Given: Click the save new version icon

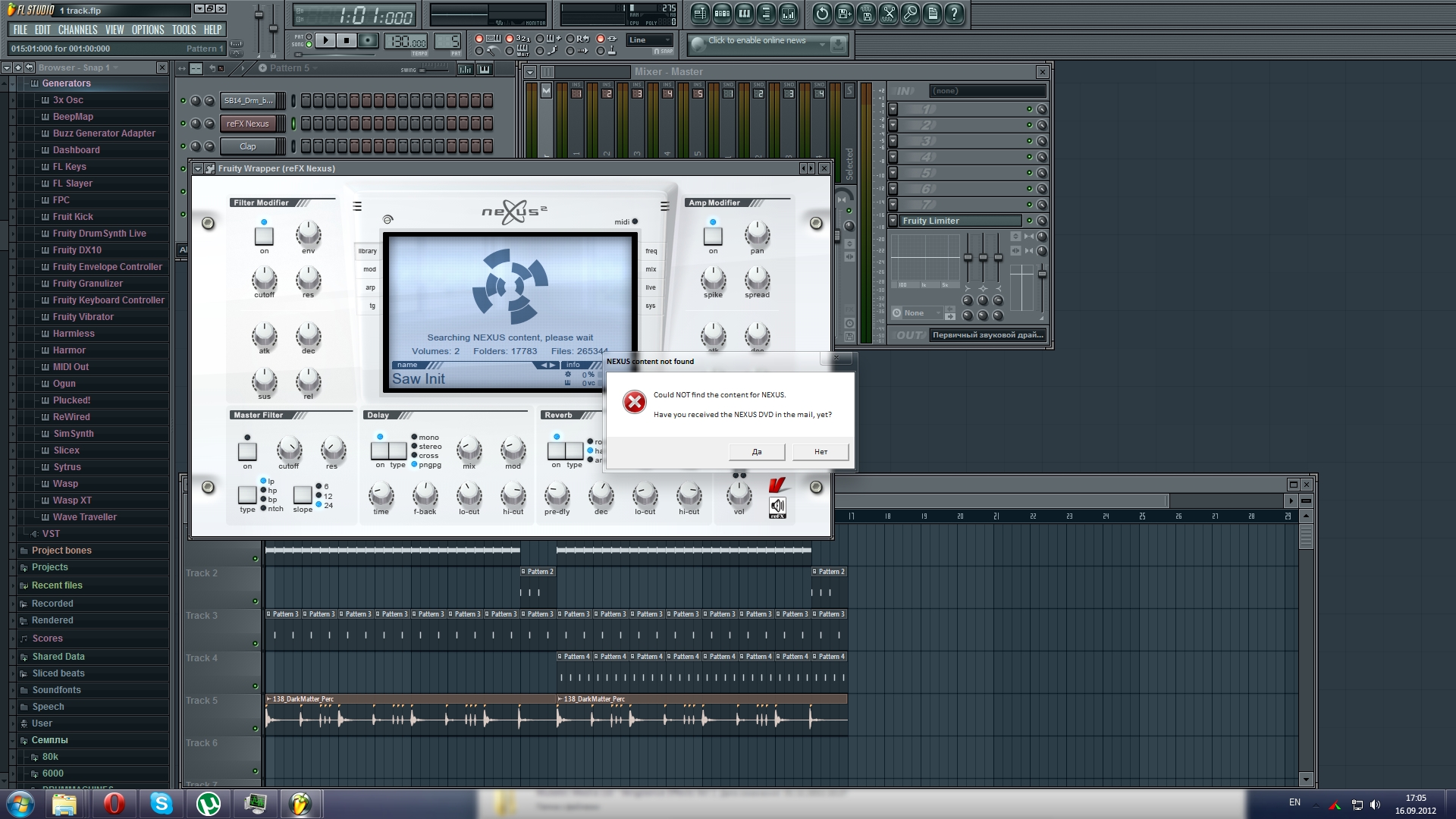Looking at the screenshot, I should 845,13.
